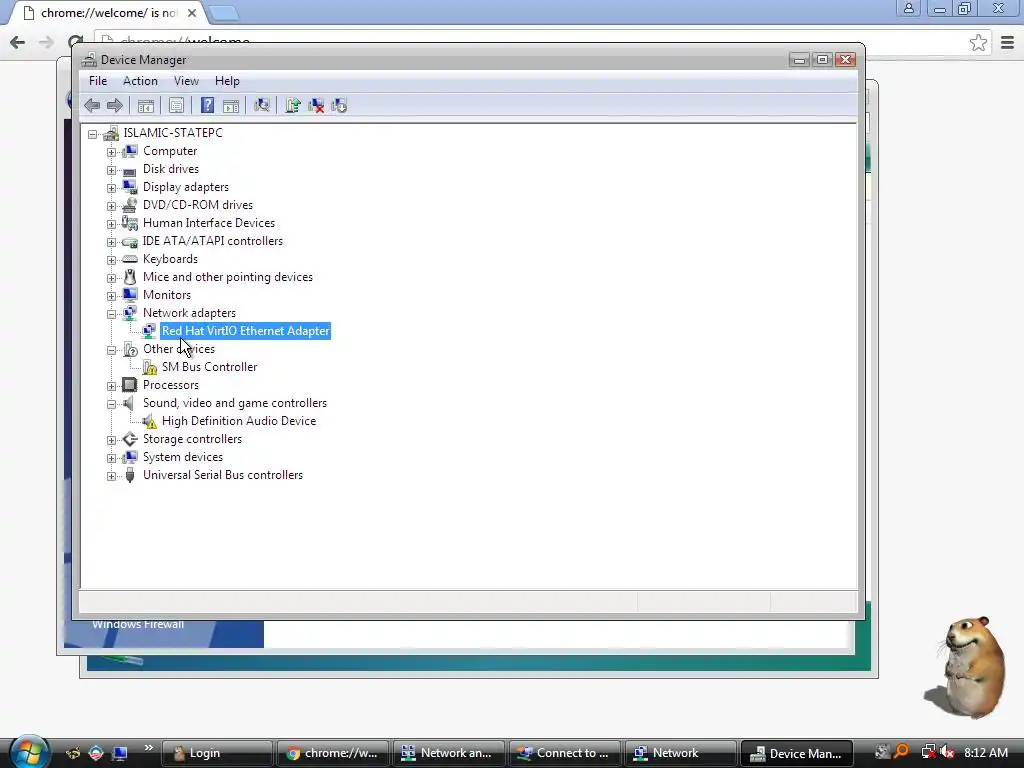Expand the Monitors category
Screen dimensions: 1024x768
pyautogui.click(x=112, y=296)
